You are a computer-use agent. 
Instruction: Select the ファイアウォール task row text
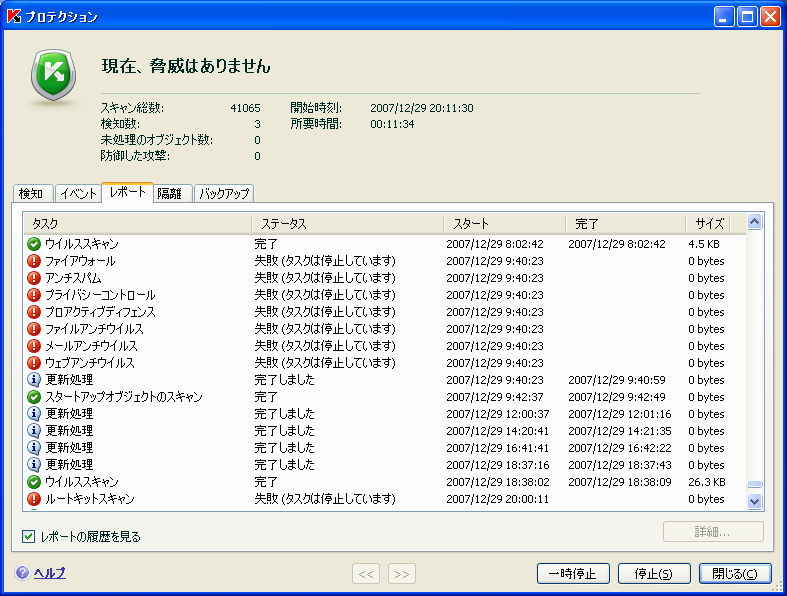point(80,261)
